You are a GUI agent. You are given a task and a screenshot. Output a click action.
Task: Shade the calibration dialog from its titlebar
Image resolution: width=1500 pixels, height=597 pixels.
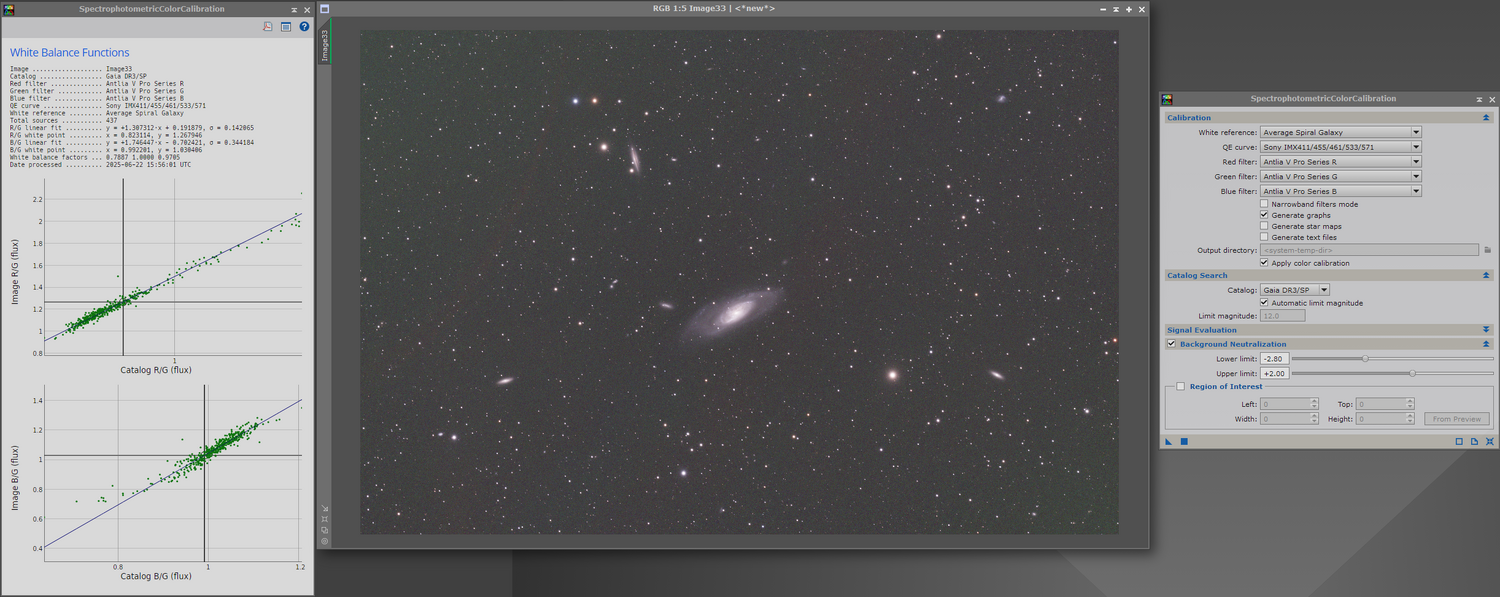click(x=1479, y=99)
